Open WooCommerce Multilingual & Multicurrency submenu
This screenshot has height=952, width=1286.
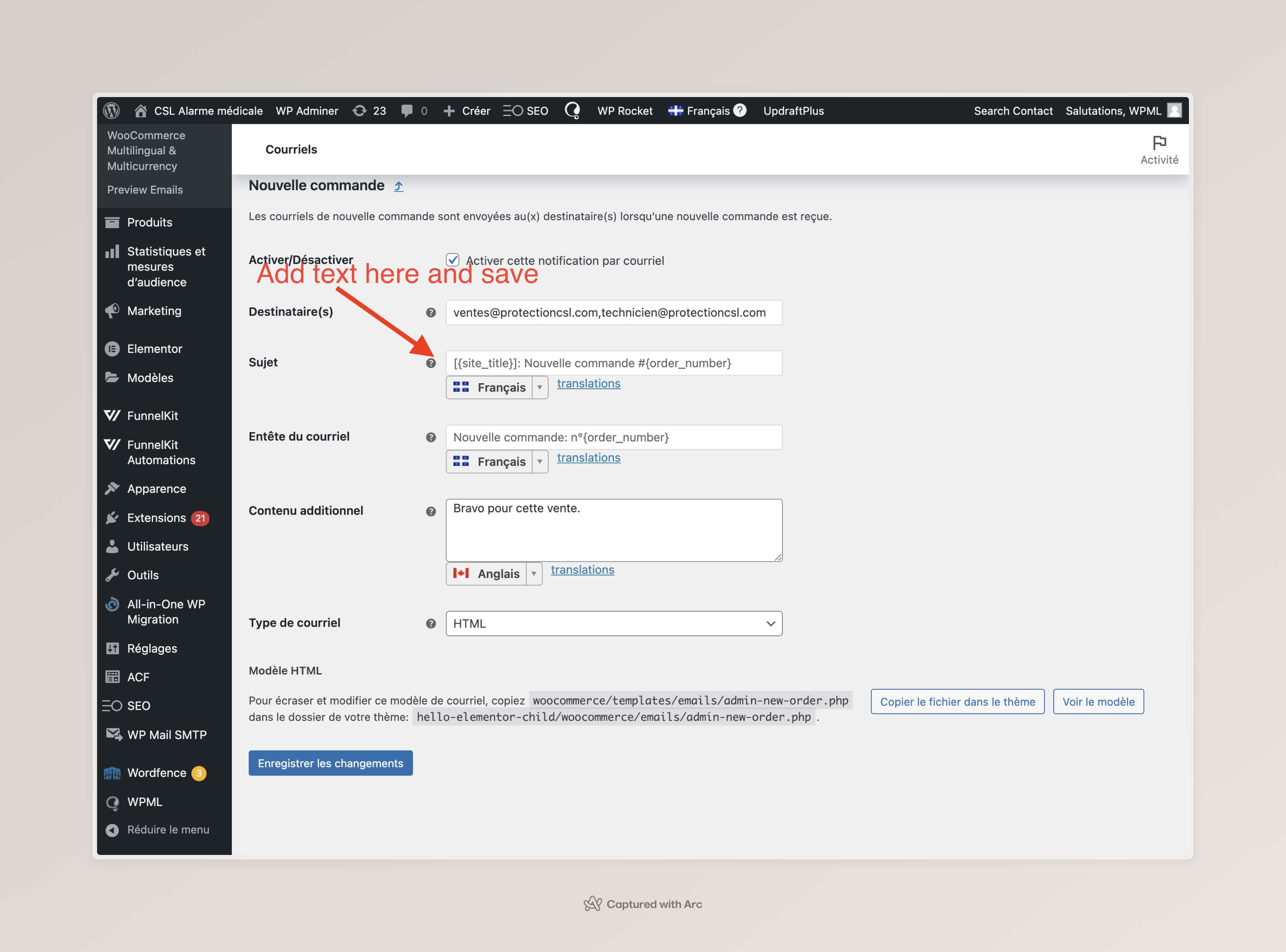point(146,151)
